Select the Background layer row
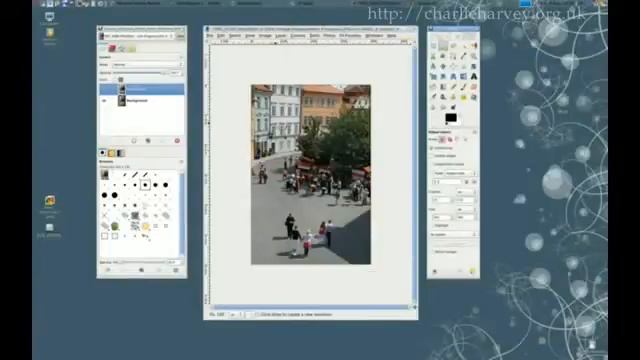The width and height of the screenshot is (640, 360). click(x=142, y=100)
